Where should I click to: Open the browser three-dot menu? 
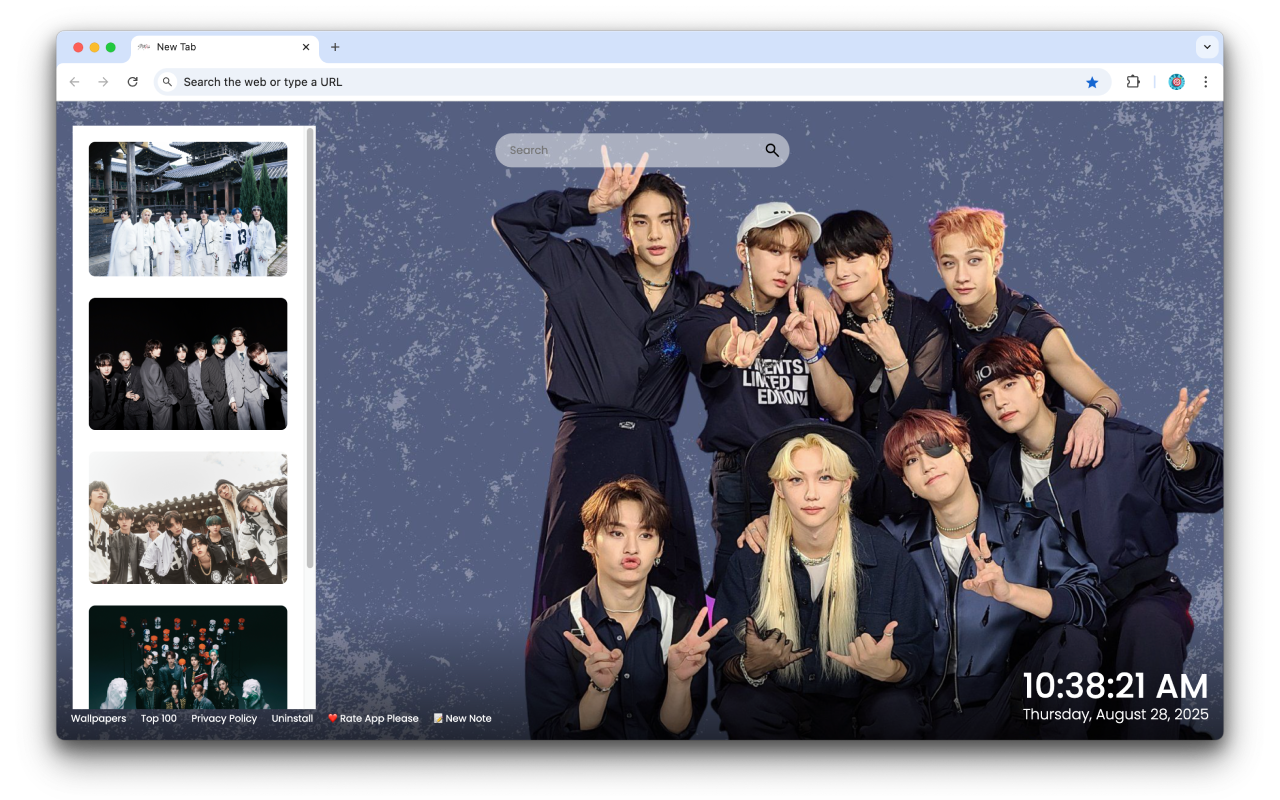click(1206, 82)
